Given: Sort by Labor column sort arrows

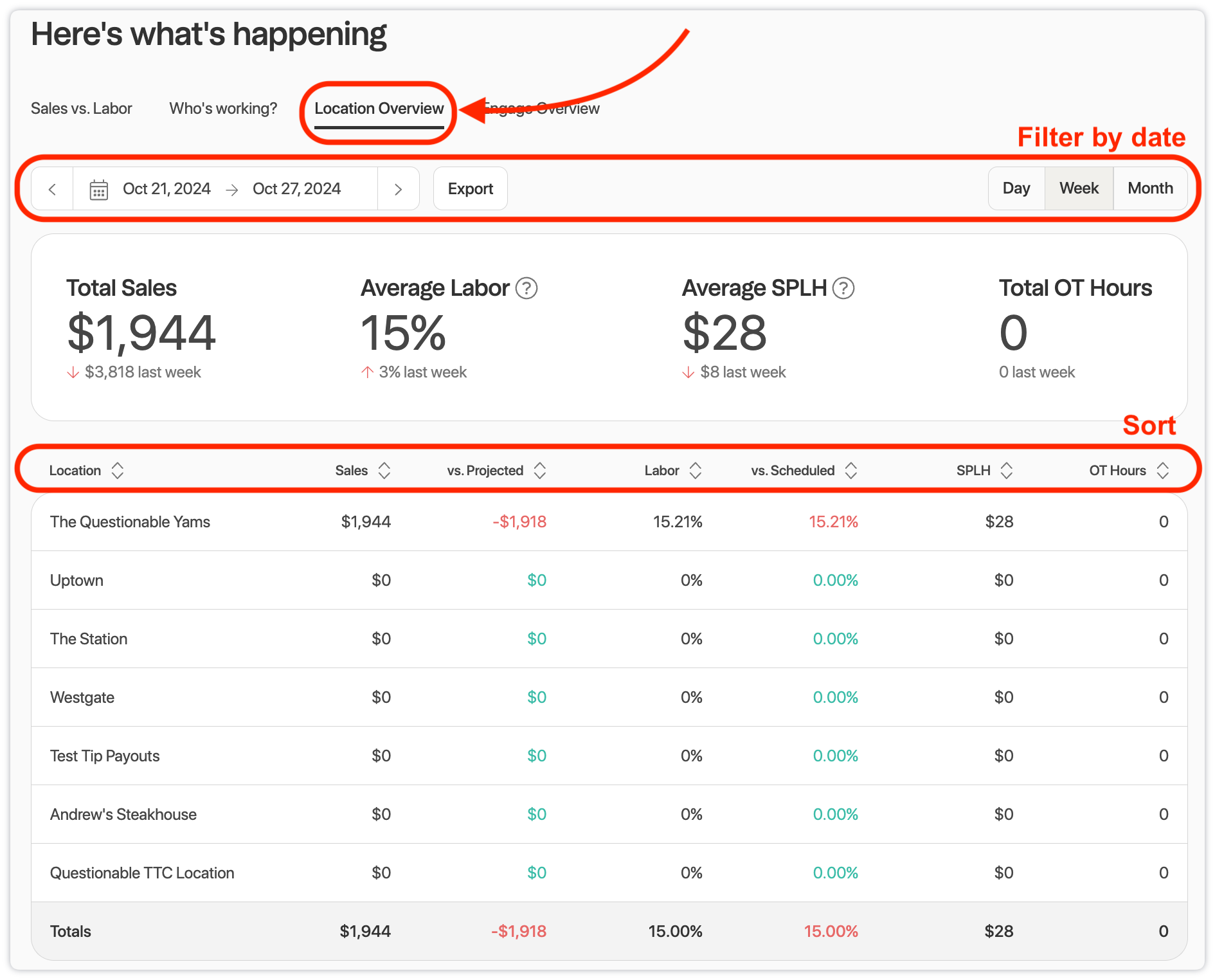Looking at the screenshot, I should point(695,471).
